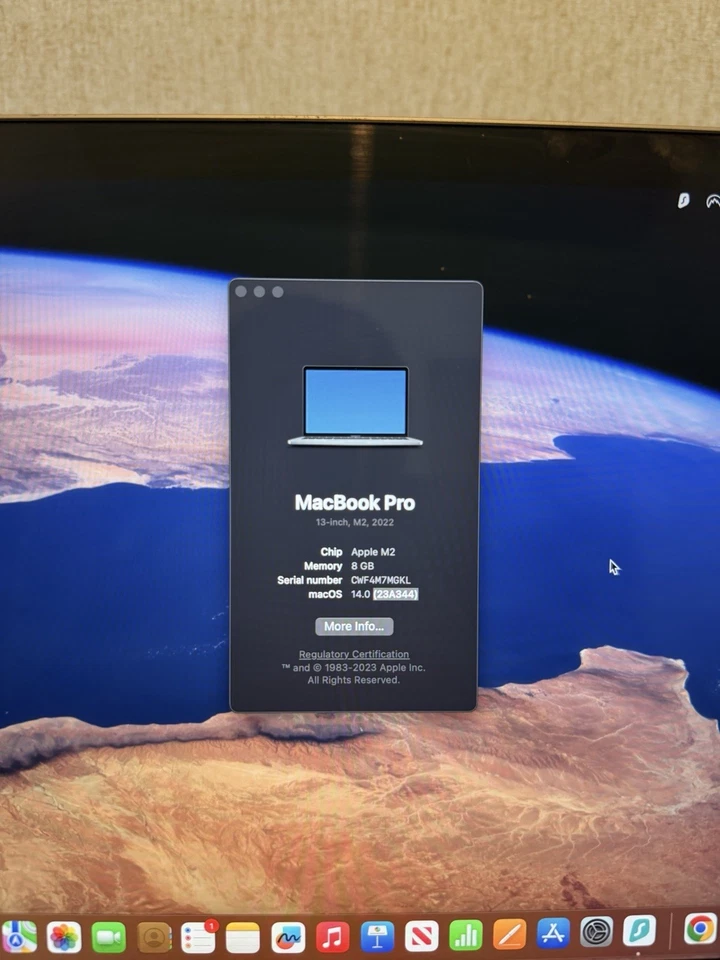
Task: Open Reminders with the notification badge
Action: coord(198,937)
